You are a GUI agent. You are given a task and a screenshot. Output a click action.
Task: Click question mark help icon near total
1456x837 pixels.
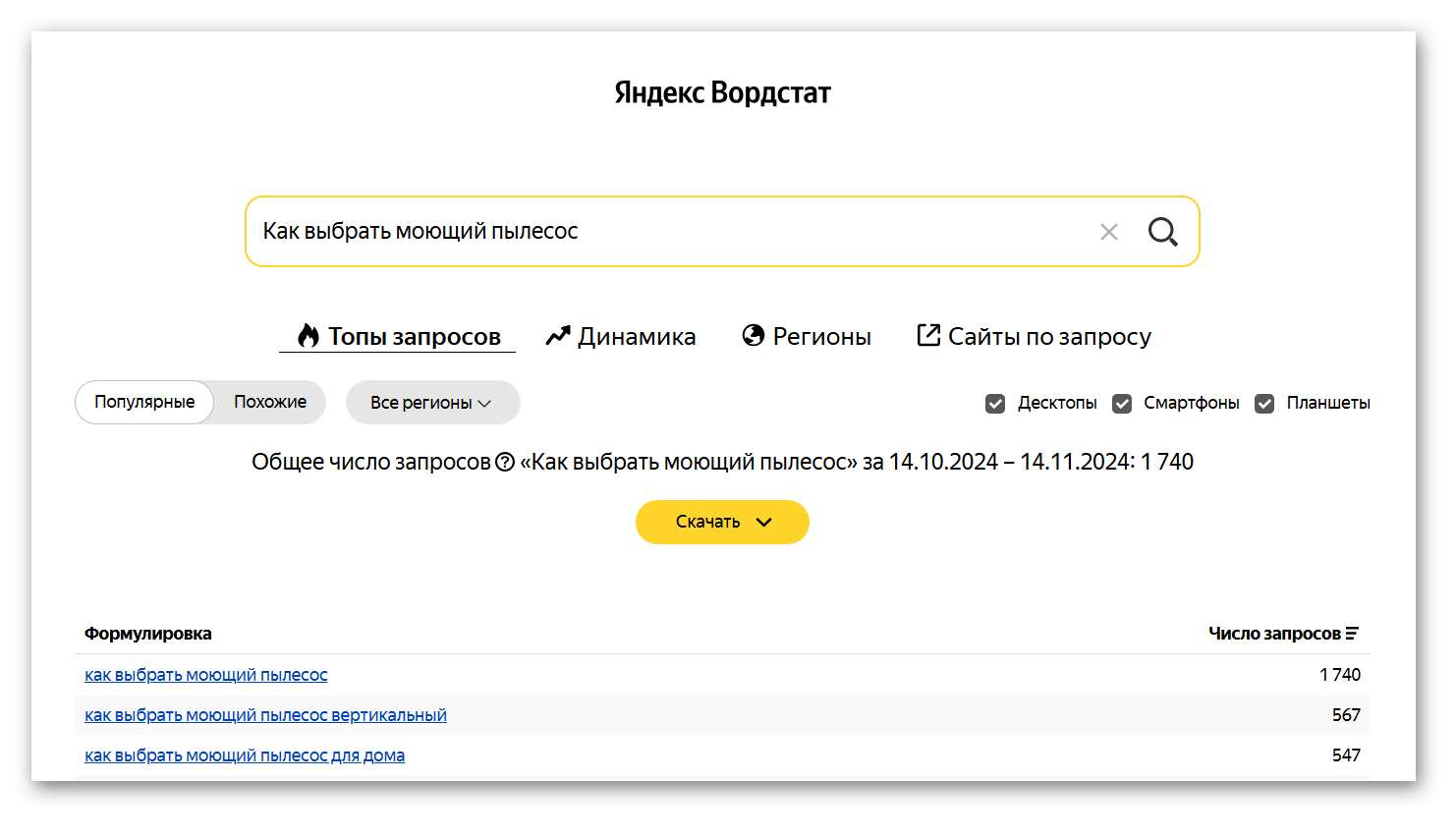coord(505,462)
